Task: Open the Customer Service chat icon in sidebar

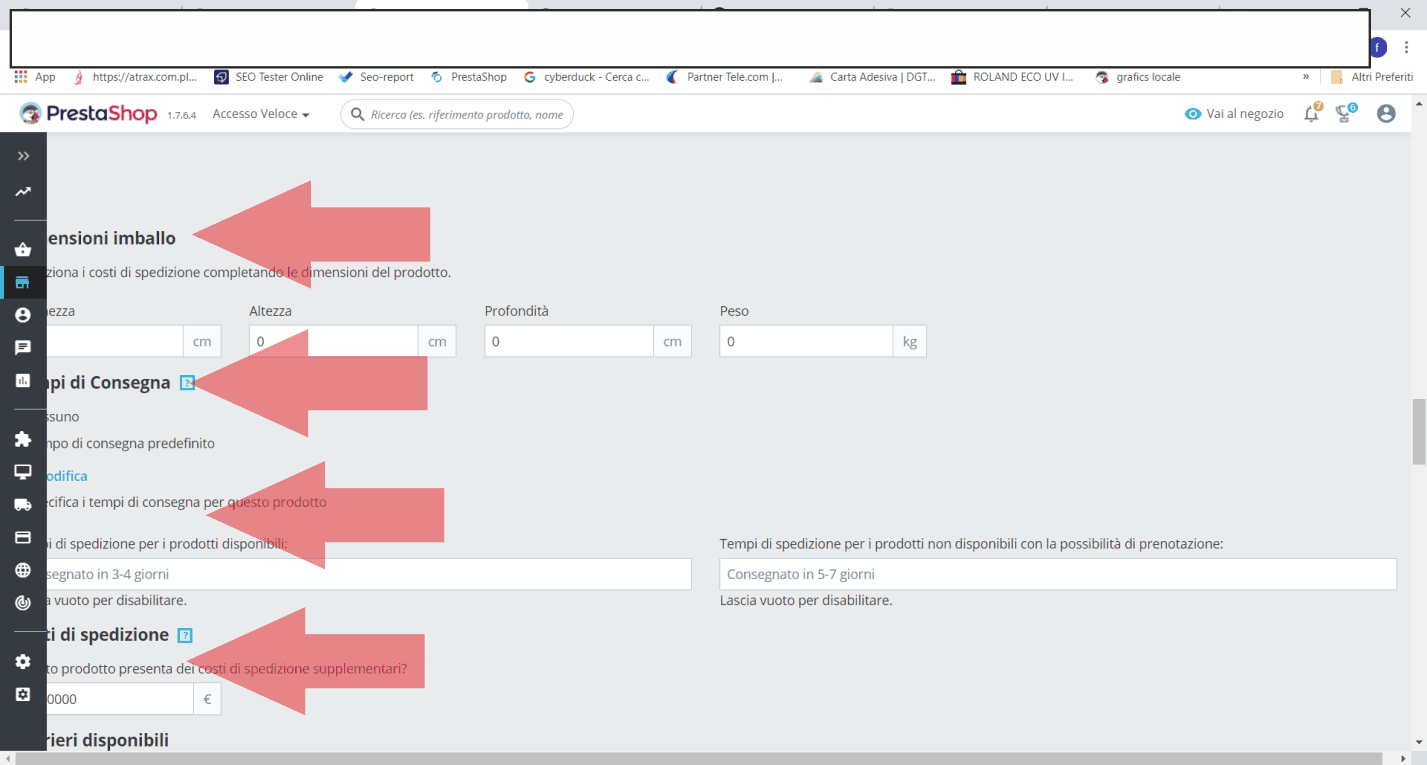Action: click(x=23, y=348)
